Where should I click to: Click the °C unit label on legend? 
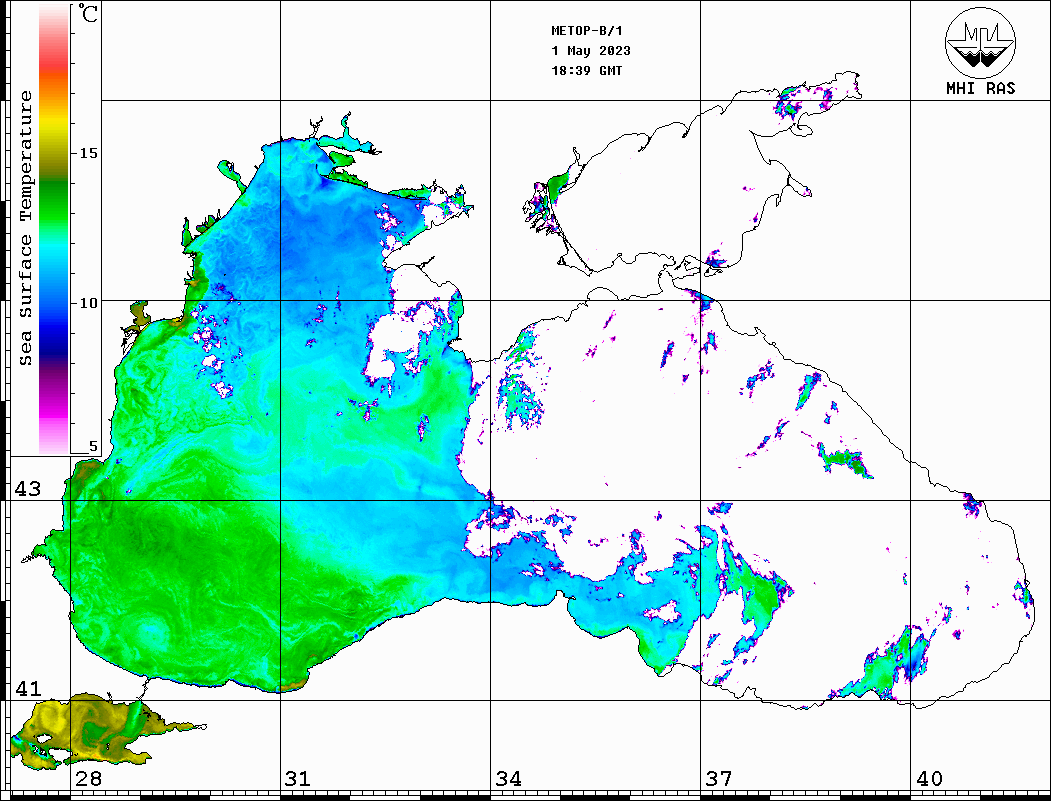pyautogui.click(x=87, y=13)
